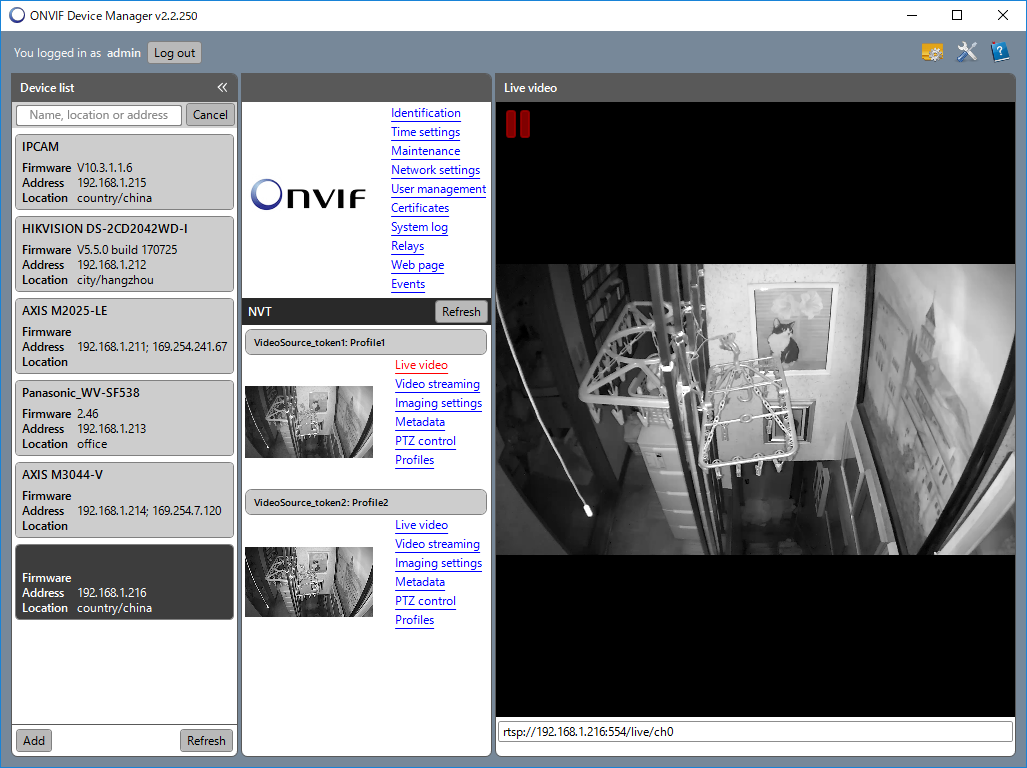Click the Add device button
Viewport: 1027px width, 768px height.
tap(34, 741)
